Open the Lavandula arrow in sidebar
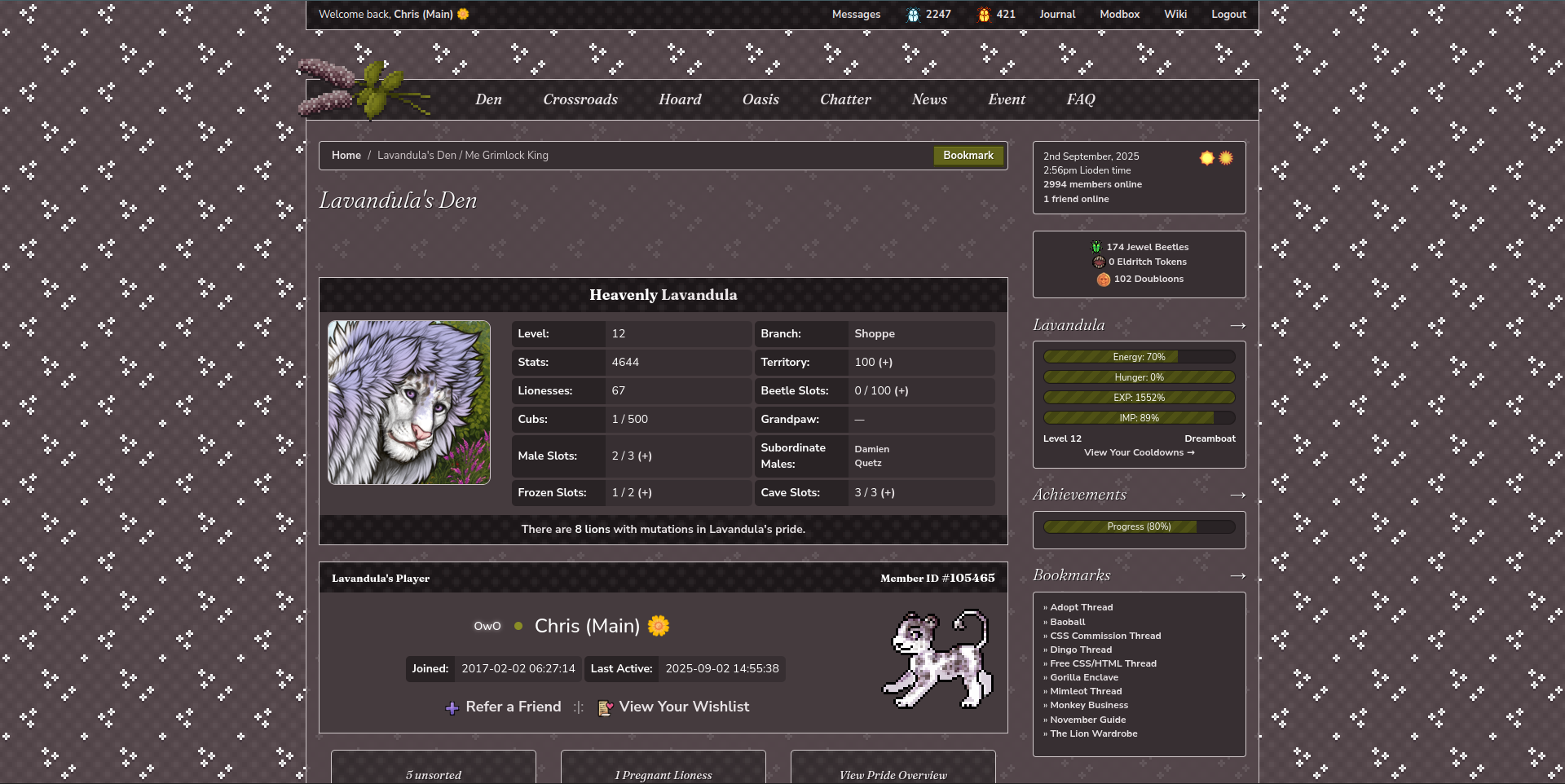The image size is (1565, 784). 1237,325
